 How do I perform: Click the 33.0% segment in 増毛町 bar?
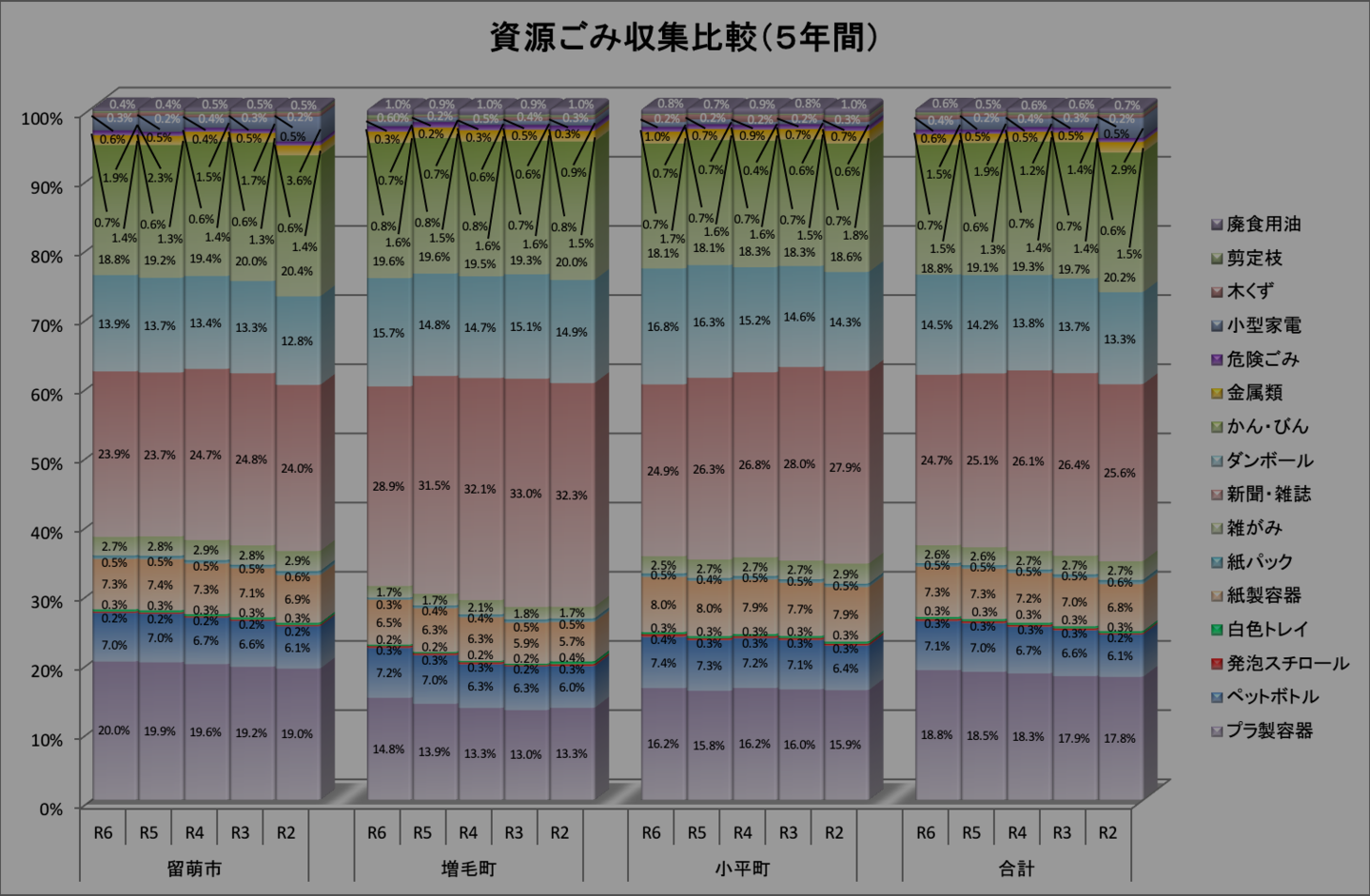[525, 494]
